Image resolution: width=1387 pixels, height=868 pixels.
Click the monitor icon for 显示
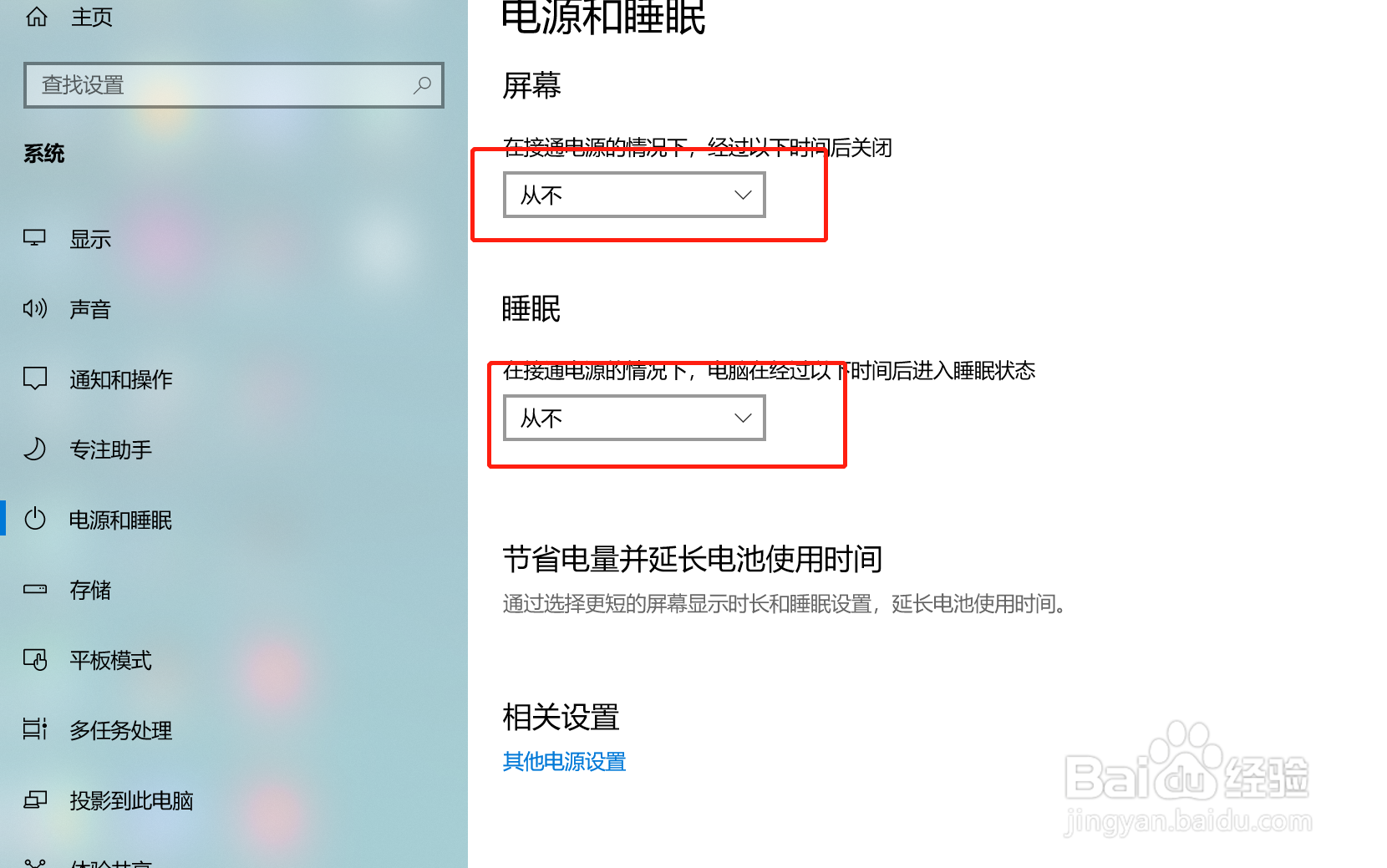click(x=34, y=238)
